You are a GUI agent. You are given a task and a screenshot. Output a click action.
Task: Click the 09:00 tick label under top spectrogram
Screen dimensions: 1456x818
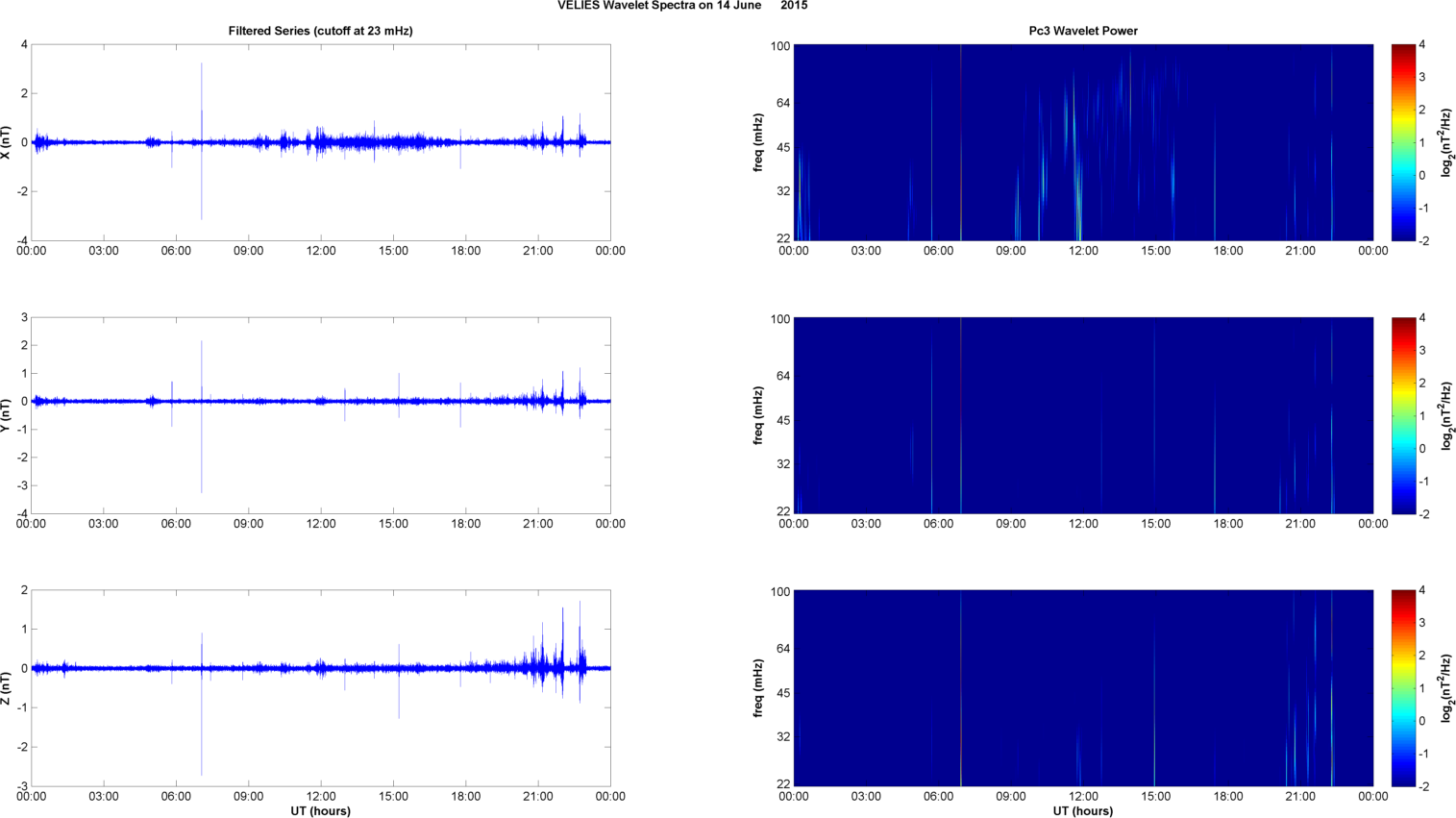pos(1011,251)
